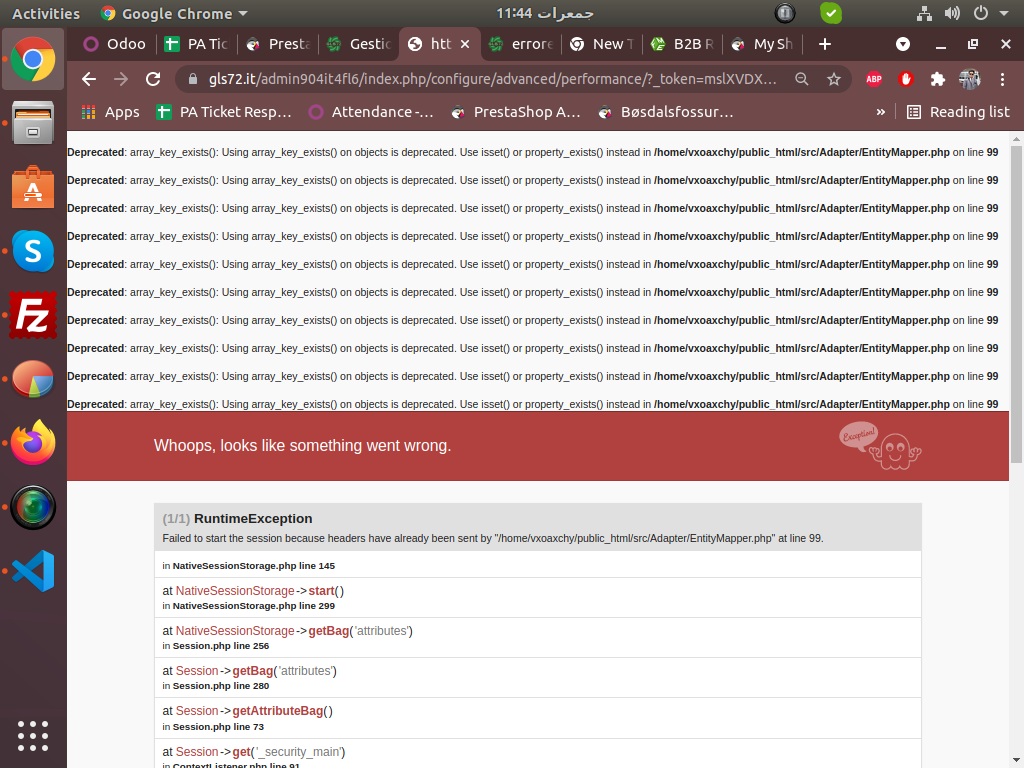The image size is (1024, 768).
Task: Open Skype from the dock
Action: [33, 251]
